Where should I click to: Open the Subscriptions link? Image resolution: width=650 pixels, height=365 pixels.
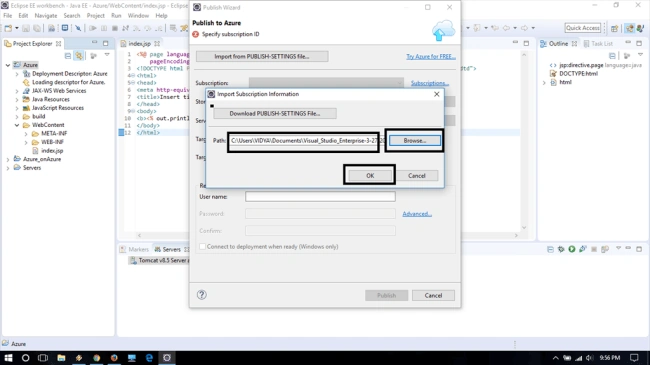(x=430, y=83)
